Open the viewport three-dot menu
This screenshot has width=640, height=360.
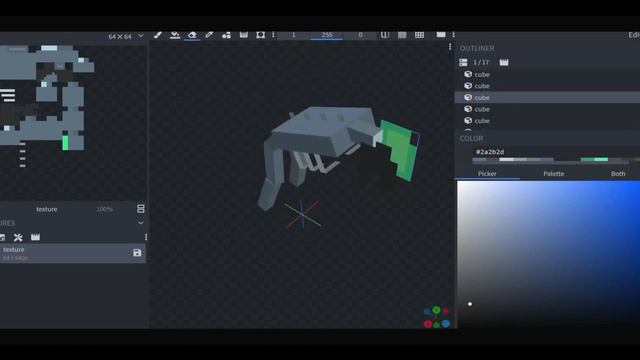pos(450,47)
